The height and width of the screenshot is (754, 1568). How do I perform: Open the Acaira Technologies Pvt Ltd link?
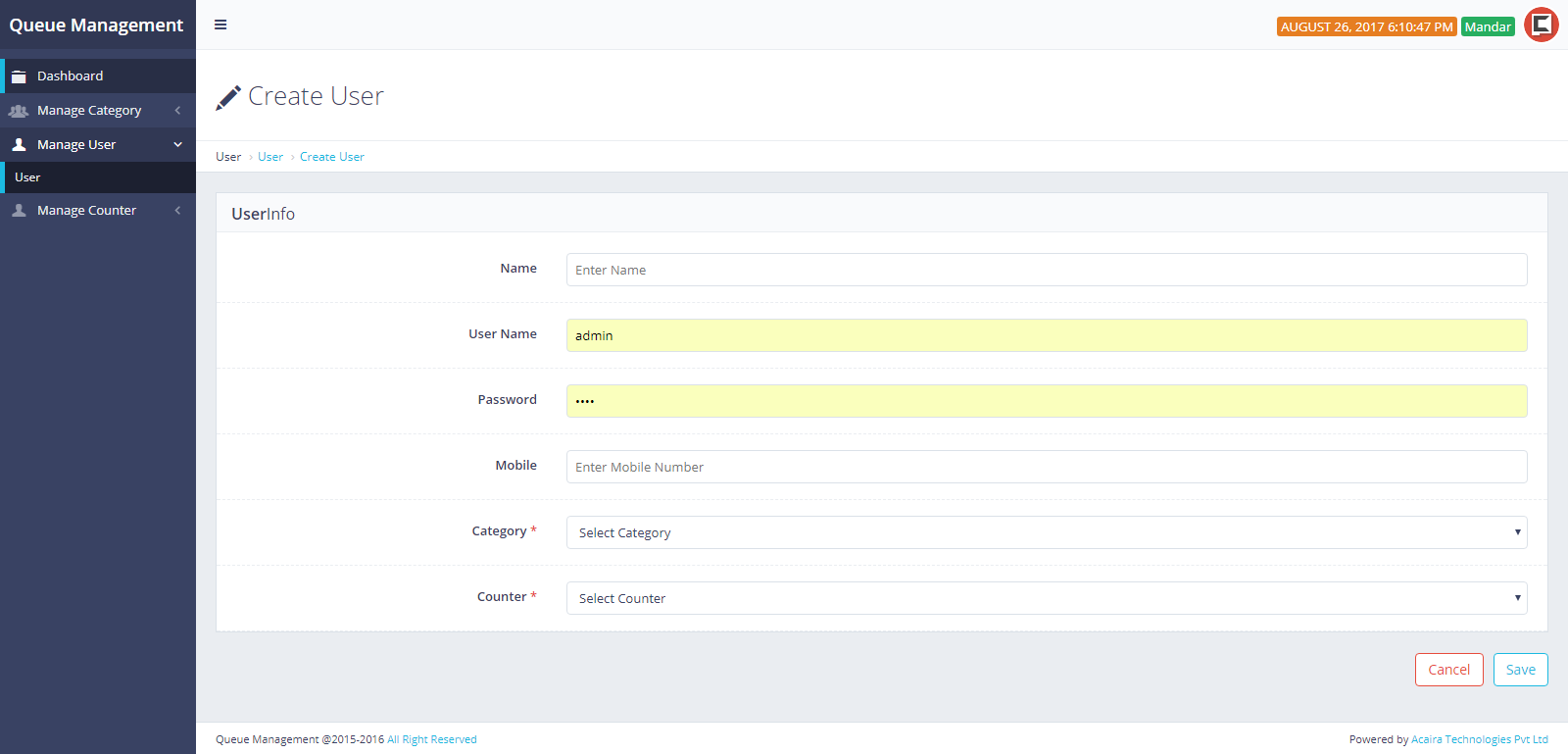(x=1479, y=739)
